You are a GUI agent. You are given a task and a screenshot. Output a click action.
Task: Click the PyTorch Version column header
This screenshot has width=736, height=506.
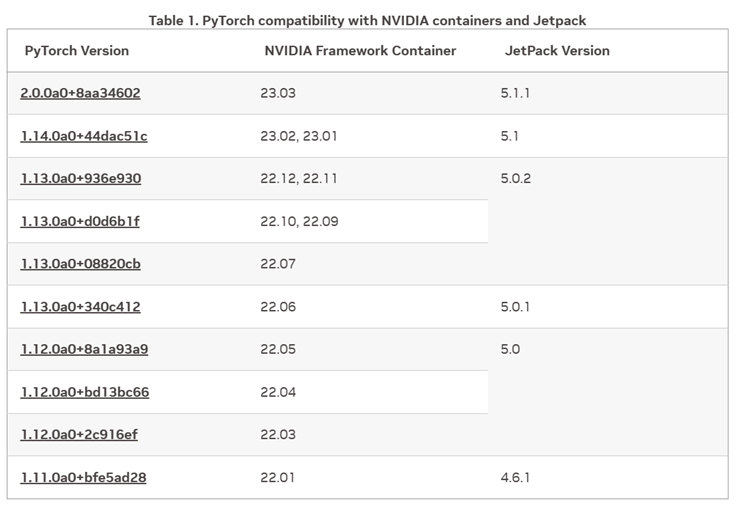[x=77, y=51]
